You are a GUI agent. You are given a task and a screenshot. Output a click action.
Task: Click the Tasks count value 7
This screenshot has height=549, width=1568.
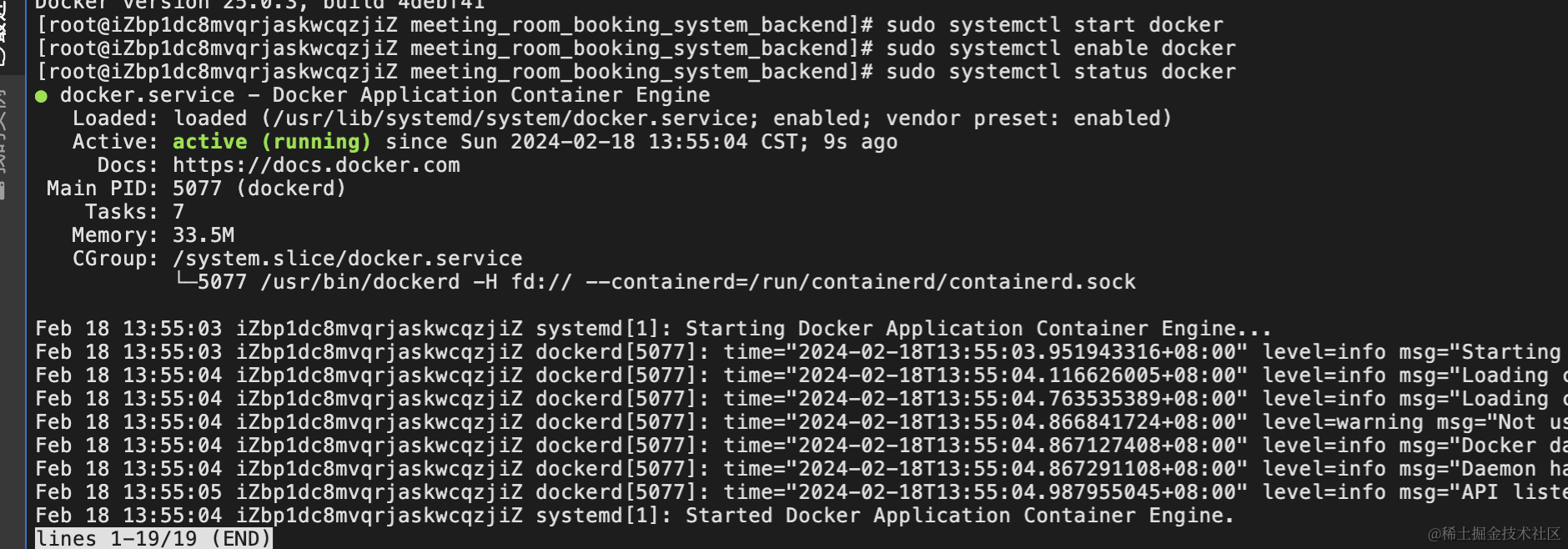178,212
